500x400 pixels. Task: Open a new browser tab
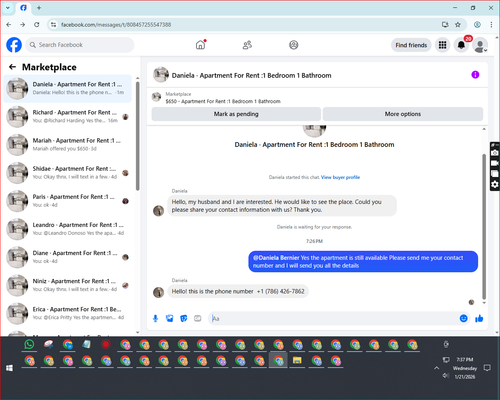[x=39, y=8]
